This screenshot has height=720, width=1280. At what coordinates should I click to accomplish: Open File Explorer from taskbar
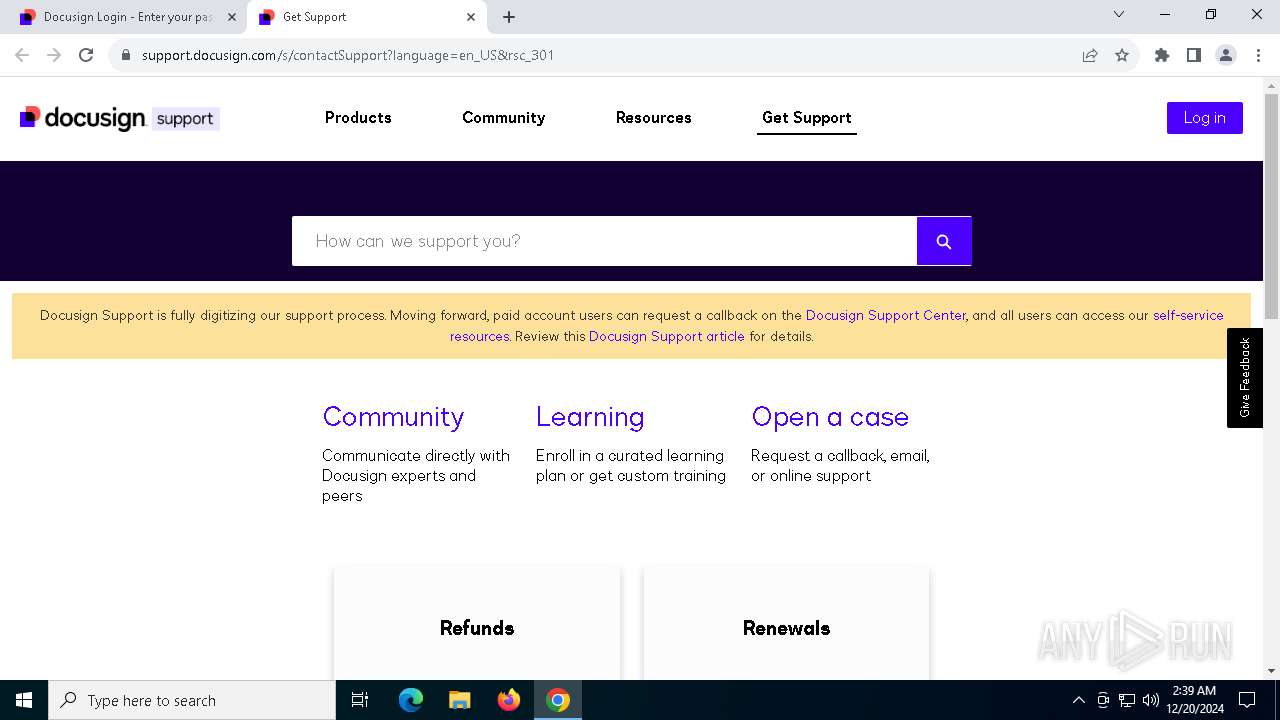coord(460,700)
